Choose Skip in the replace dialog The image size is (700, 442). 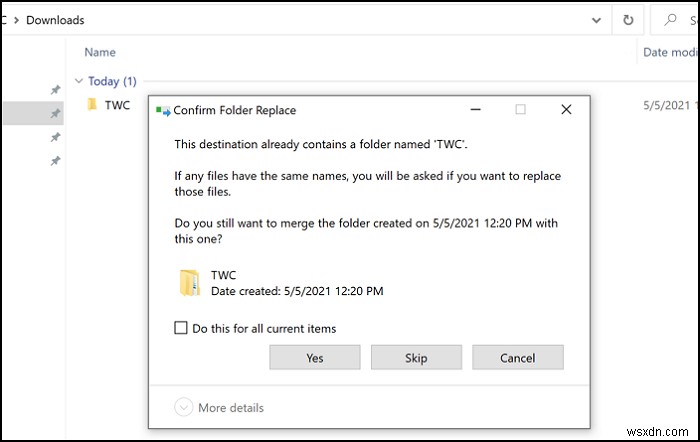point(416,358)
